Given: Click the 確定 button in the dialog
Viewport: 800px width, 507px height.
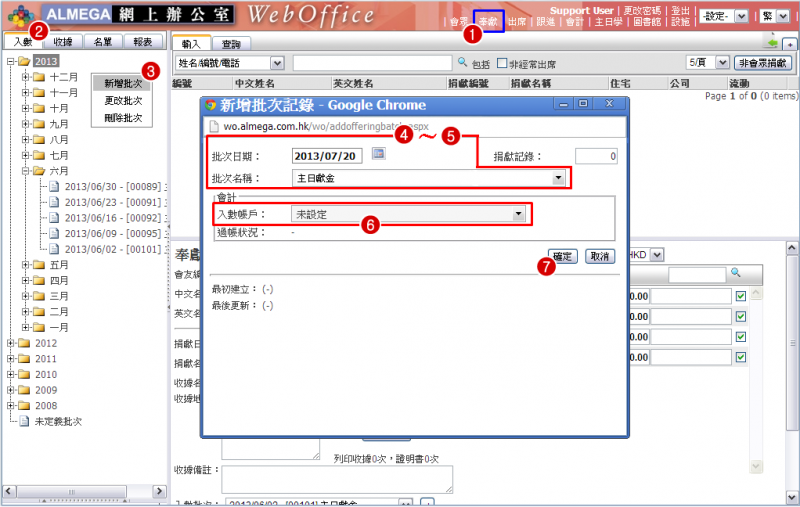Looking at the screenshot, I should click(562, 256).
